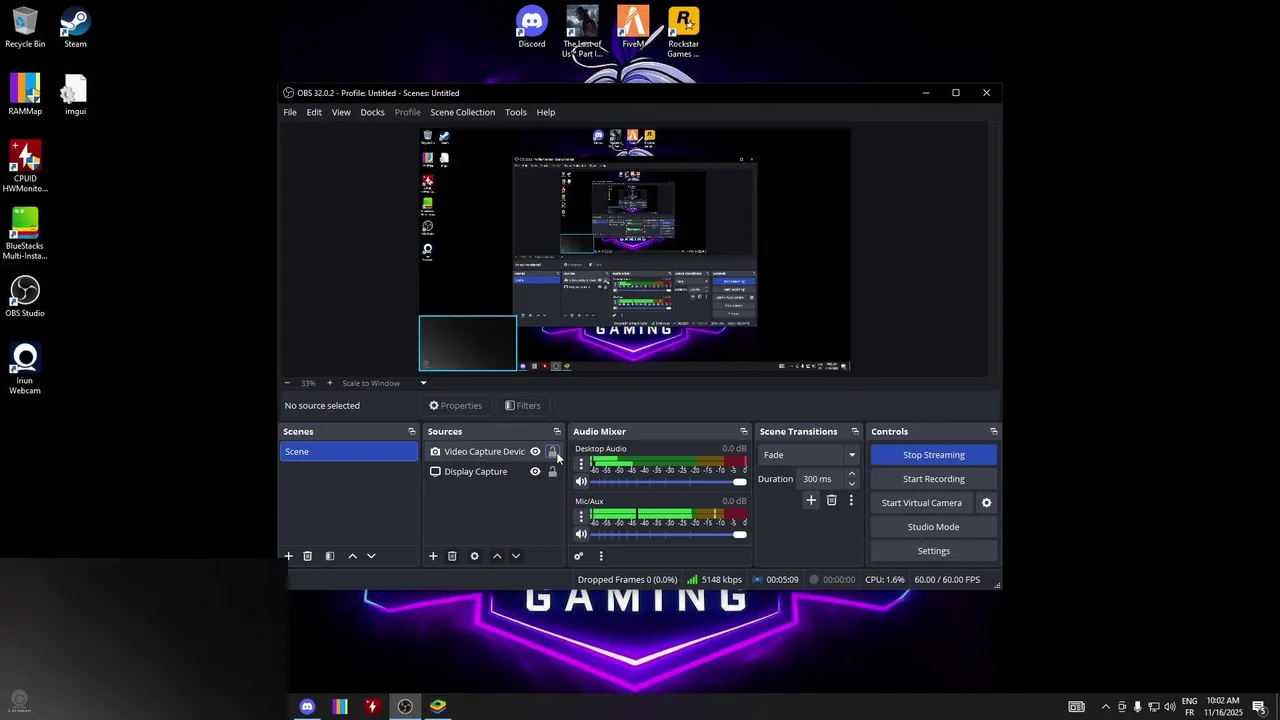Mute Mic/Aux speaker icon
The width and height of the screenshot is (1280, 720).
coord(581,534)
